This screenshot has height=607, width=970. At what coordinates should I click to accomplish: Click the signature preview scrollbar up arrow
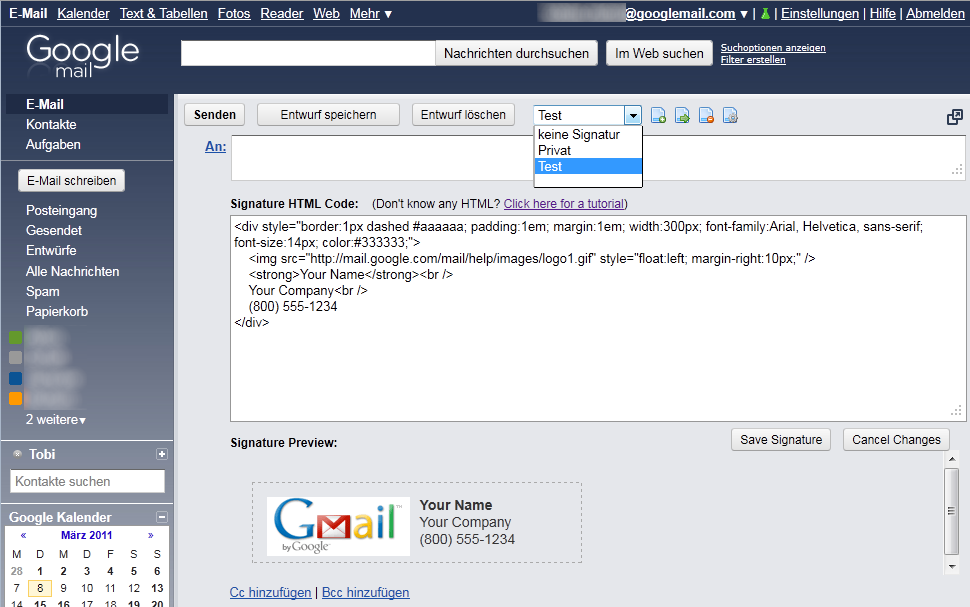(952, 459)
